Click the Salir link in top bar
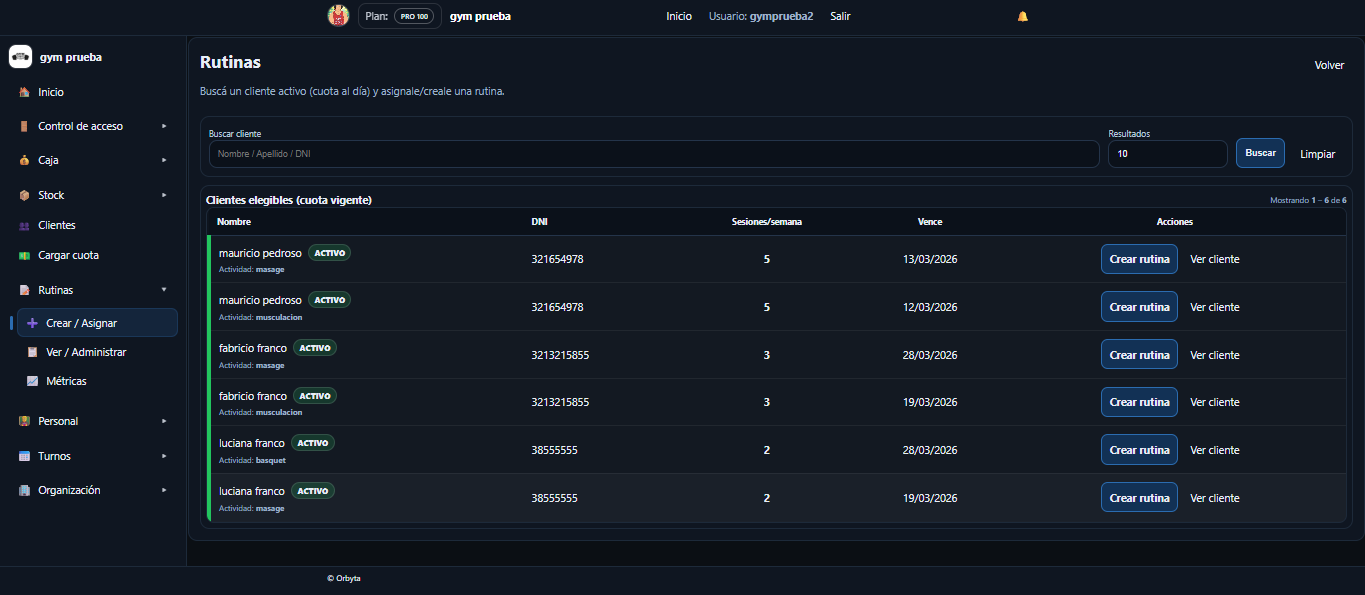 (x=840, y=16)
